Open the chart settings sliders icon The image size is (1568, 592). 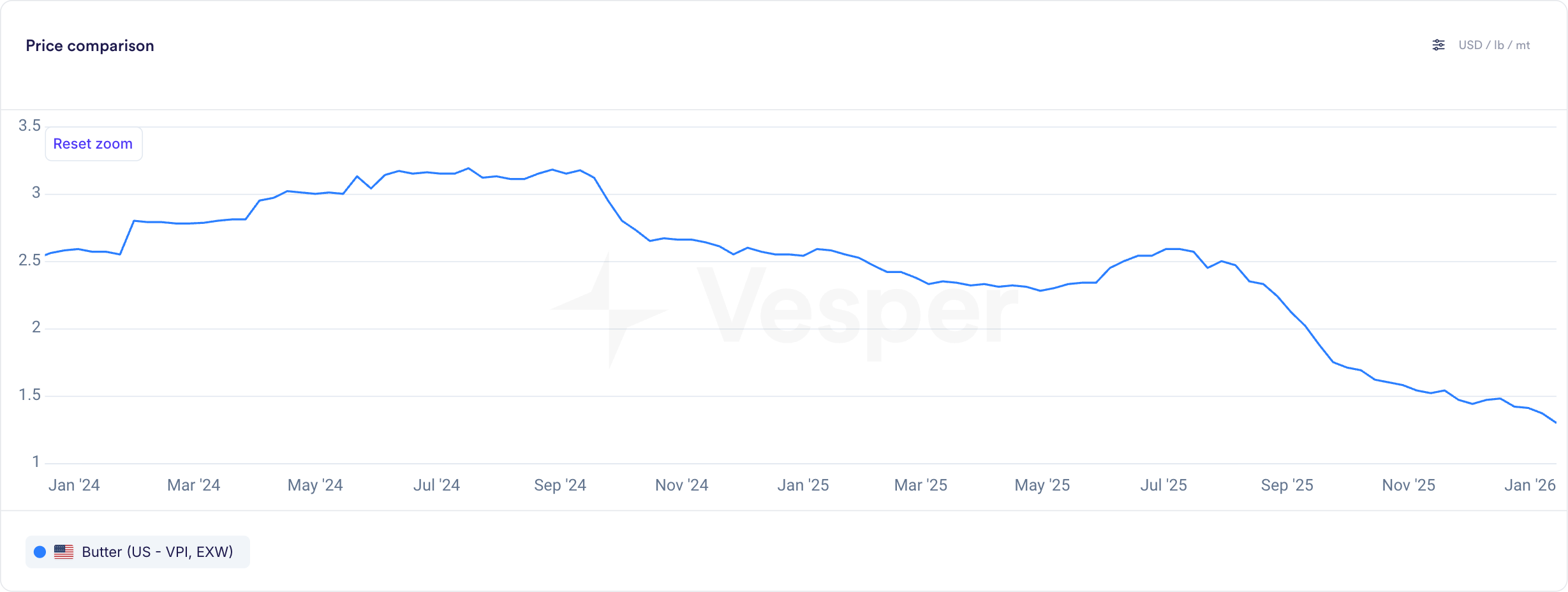click(1439, 45)
